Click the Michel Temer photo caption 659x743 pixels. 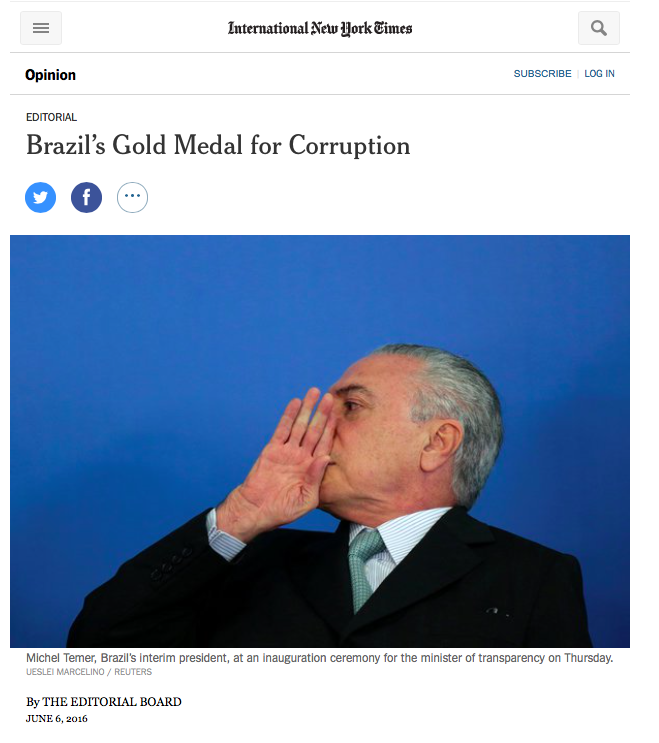(319, 658)
